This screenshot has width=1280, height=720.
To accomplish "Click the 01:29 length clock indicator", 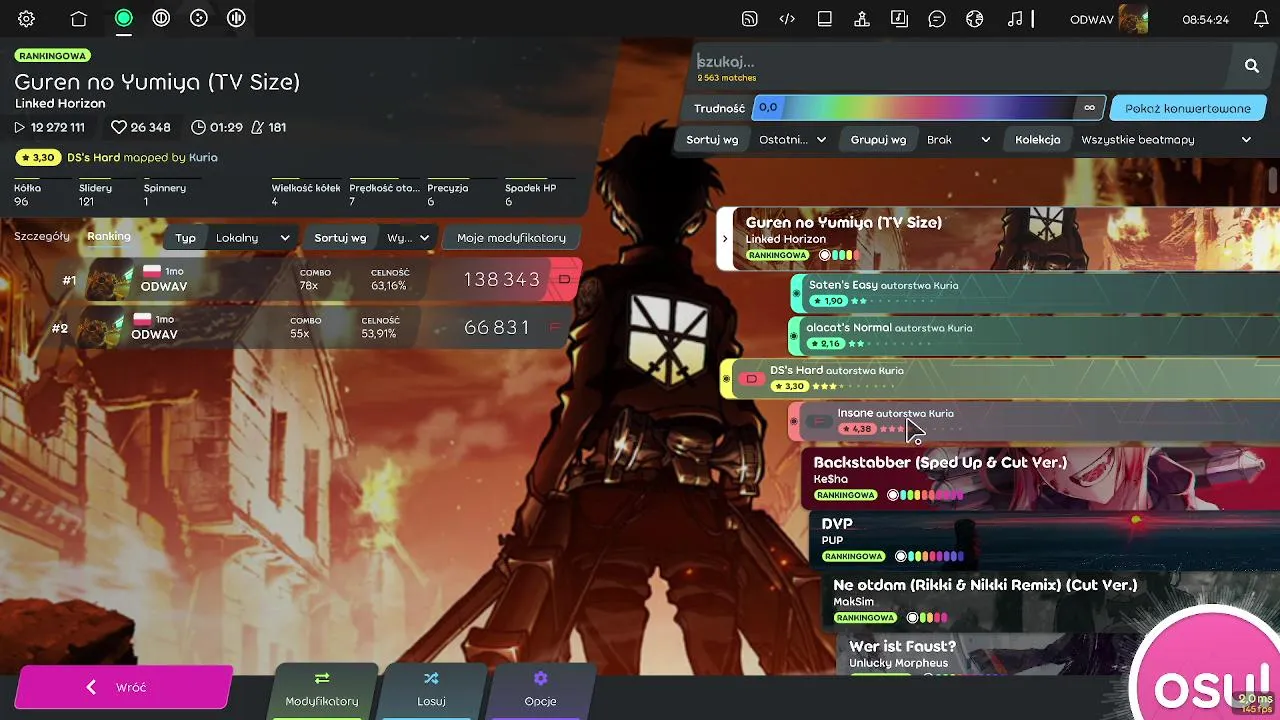I will (217, 127).
